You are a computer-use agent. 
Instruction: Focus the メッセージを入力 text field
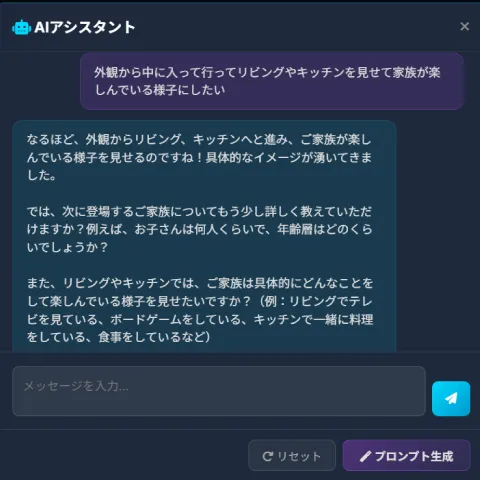pos(219,391)
